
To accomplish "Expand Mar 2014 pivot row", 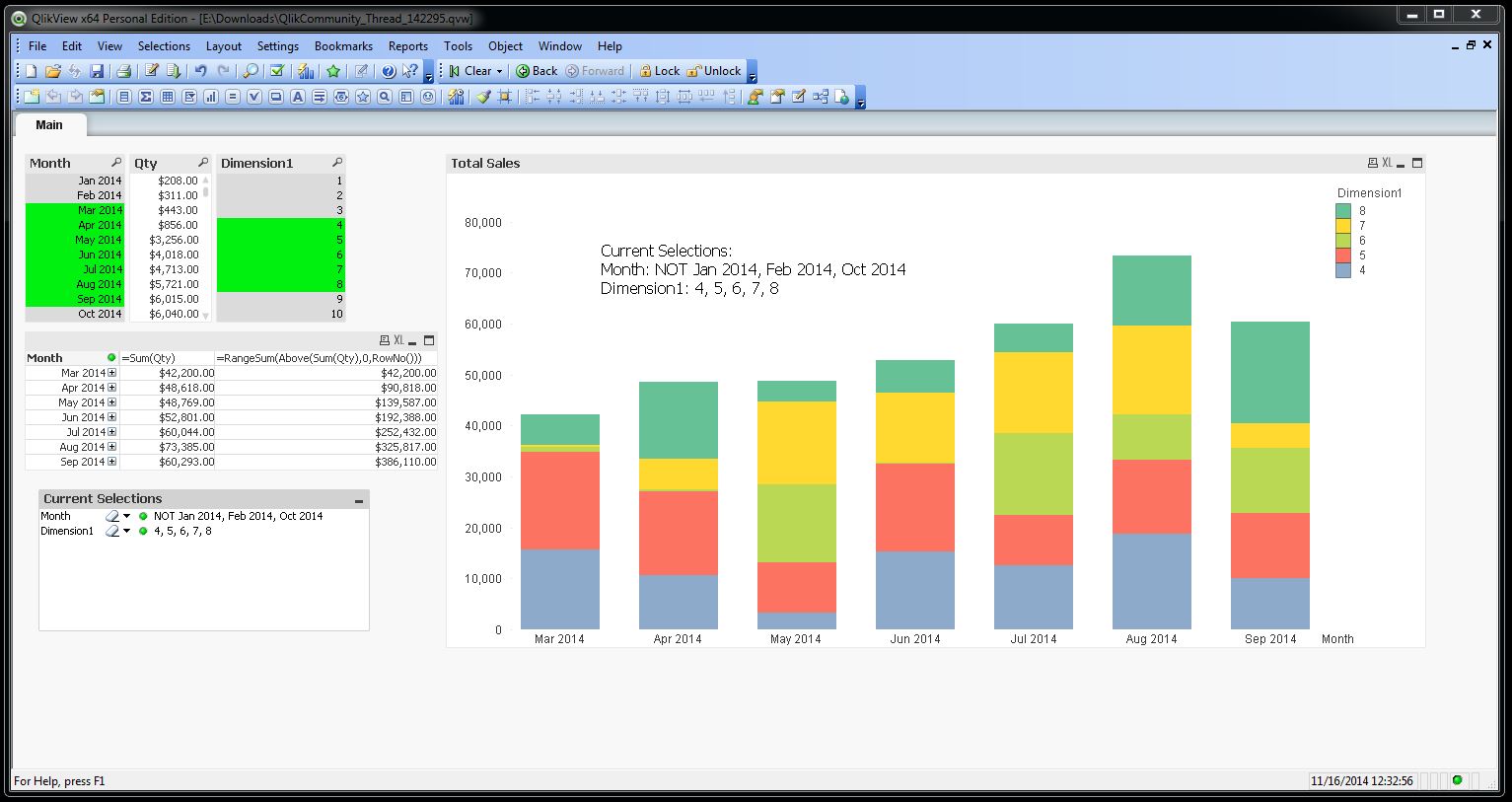I will tap(112, 373).
